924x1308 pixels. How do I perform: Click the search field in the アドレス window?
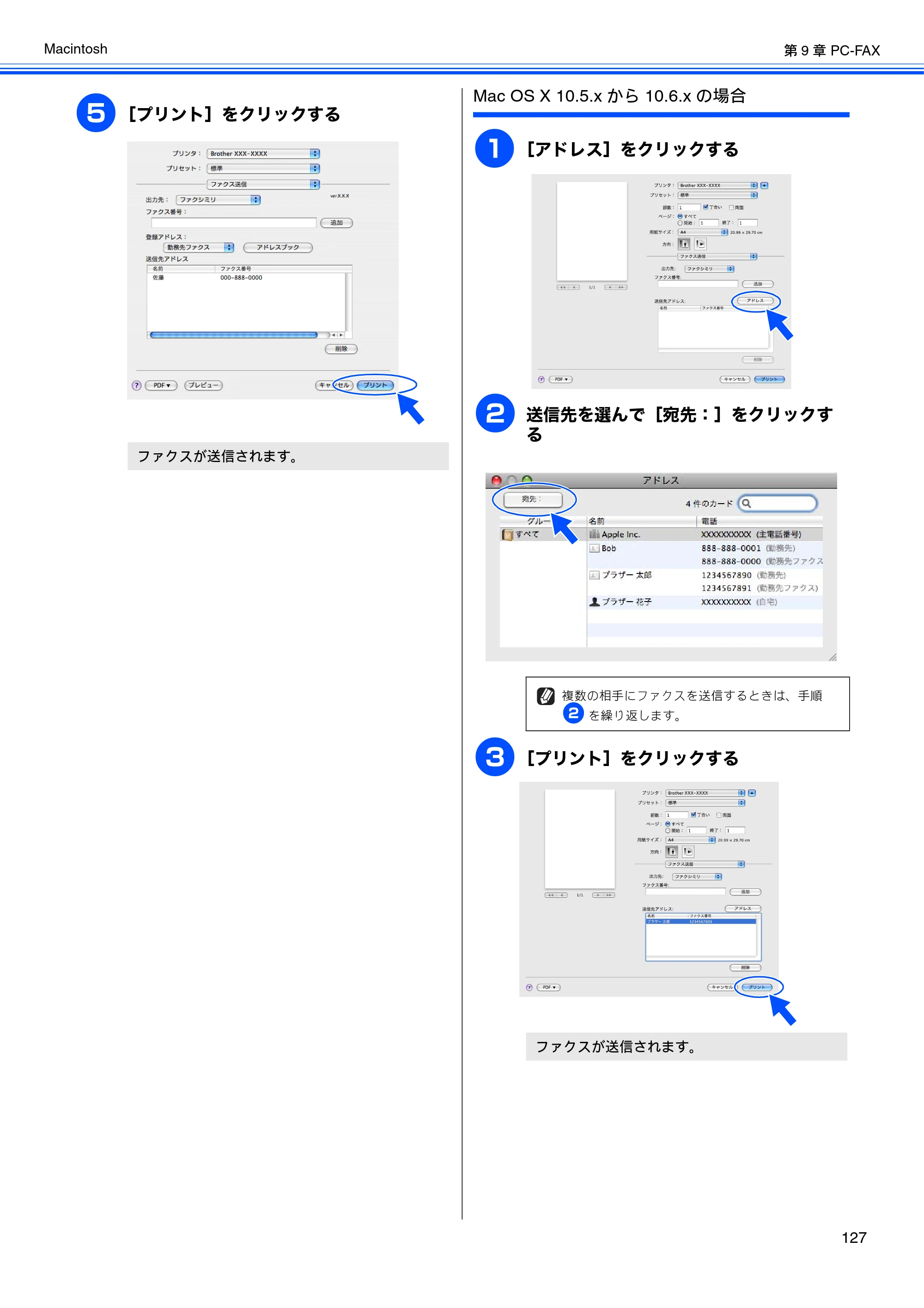(x=778, y=503)
